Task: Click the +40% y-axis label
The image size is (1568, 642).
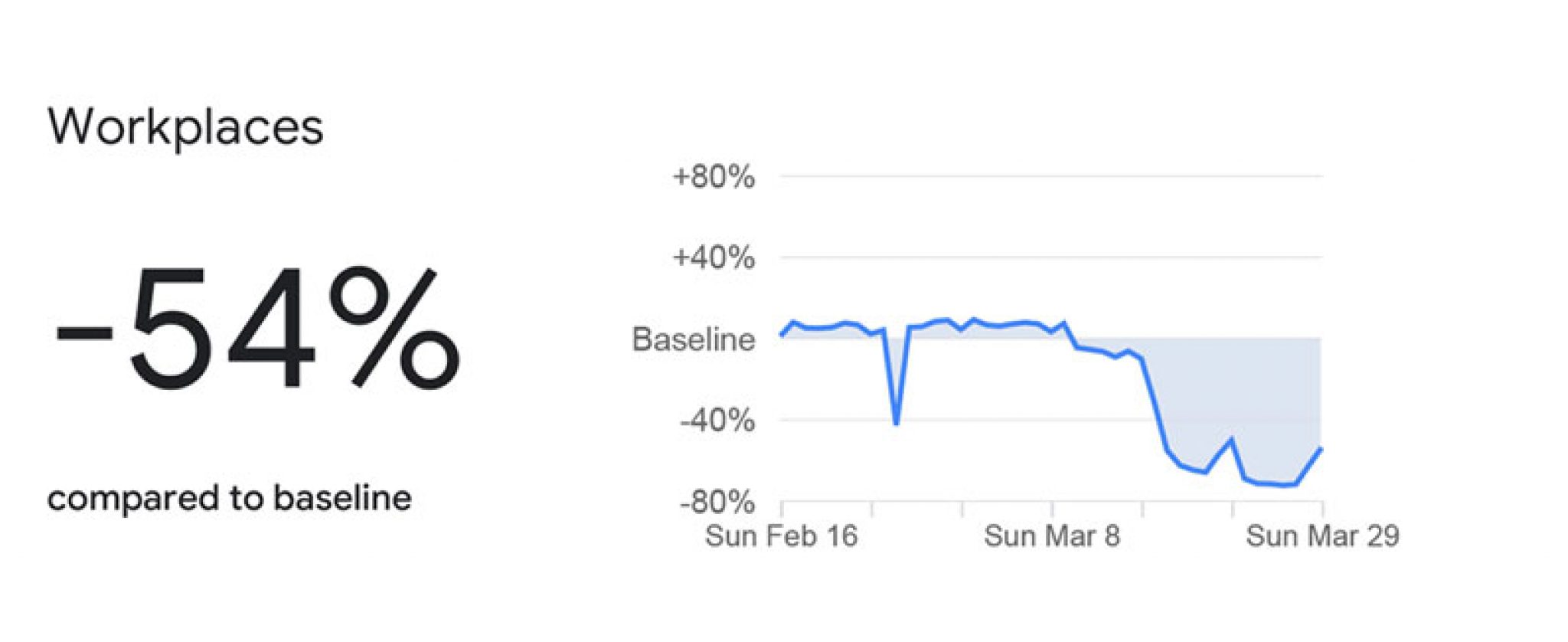Action: click(714, 257)
